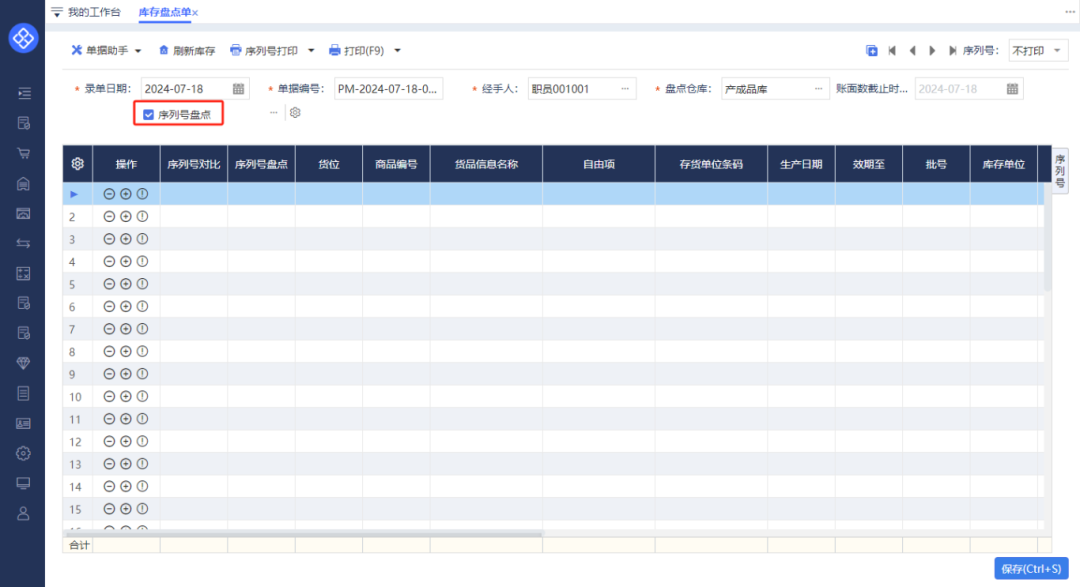This screenshot has height=587, width=1080.
Task: Open the 序列号 print option dropdown
Action: (1038, 50)
